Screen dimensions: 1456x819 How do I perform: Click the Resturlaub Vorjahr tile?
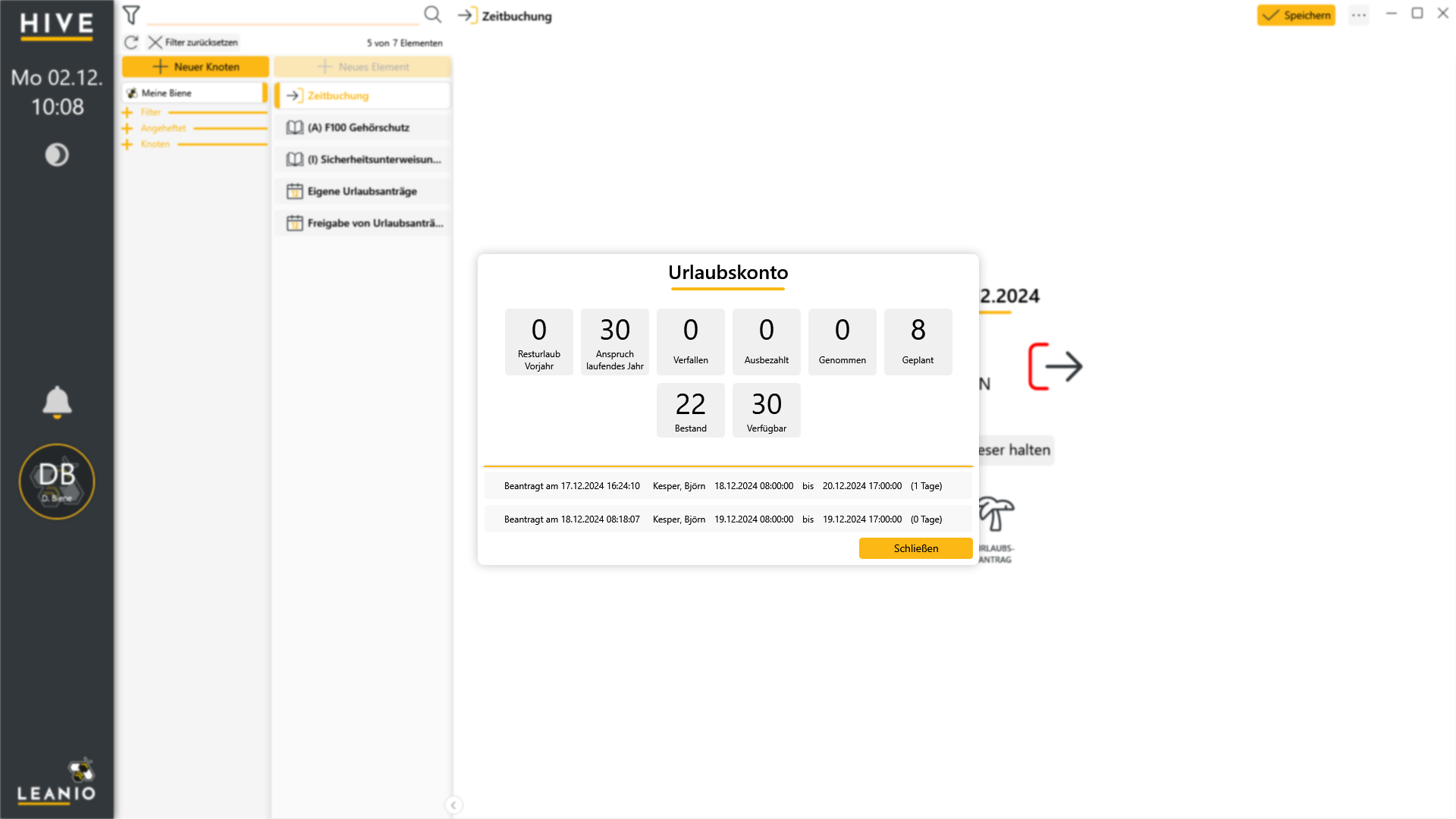point(539,342)
